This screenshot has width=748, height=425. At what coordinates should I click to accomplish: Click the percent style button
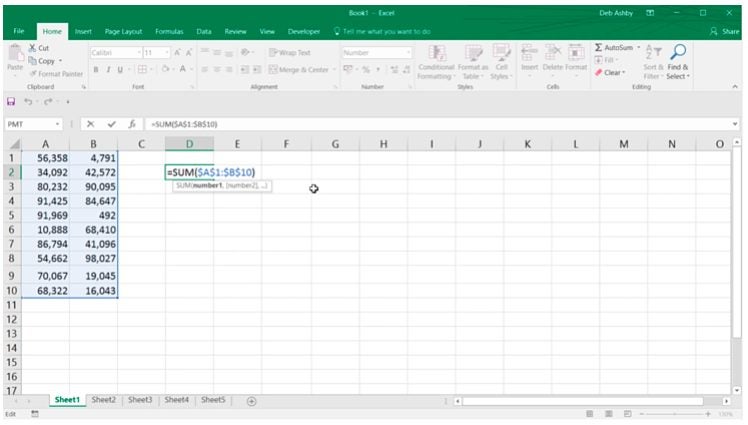(x=366, y=70)
